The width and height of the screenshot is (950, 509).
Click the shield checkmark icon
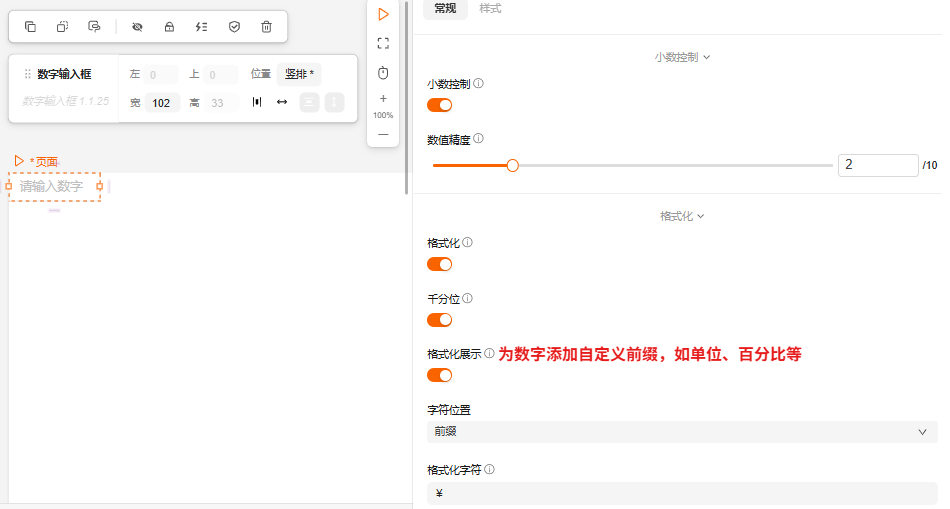(234, 27)
